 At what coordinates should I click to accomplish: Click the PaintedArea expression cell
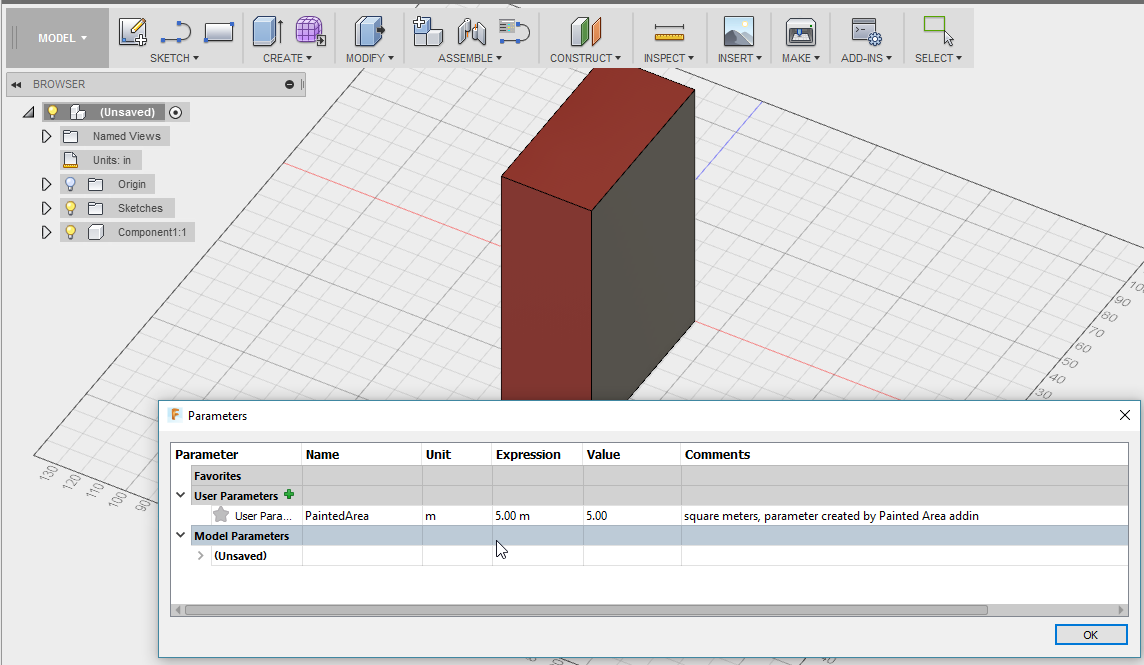click(537, 516)
